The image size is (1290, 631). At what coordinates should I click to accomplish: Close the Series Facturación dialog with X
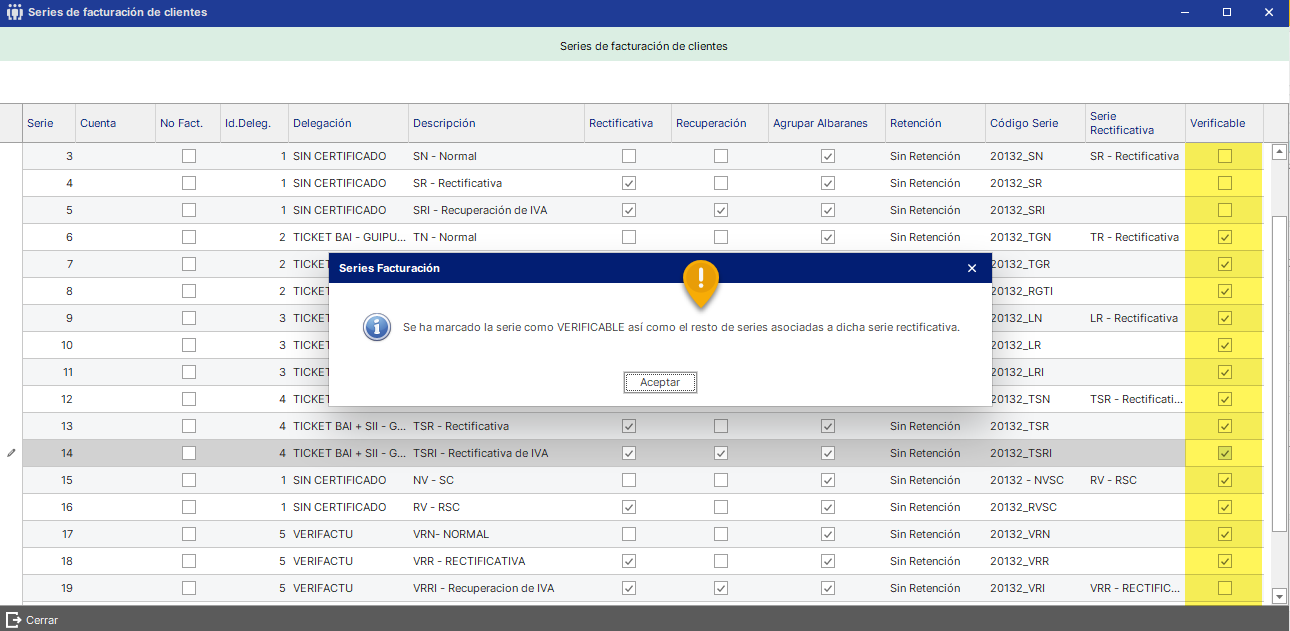pyautogui.click(x=972, y=268)
